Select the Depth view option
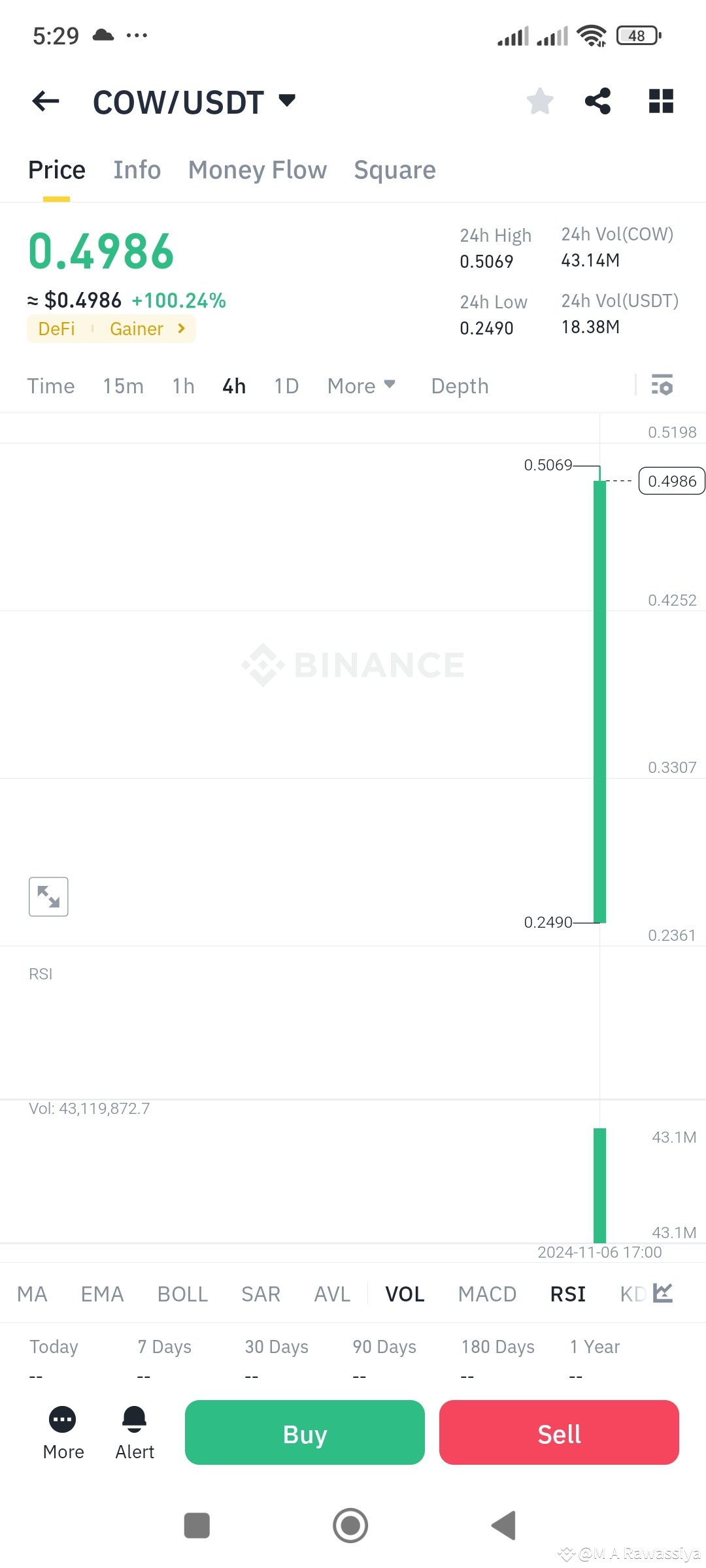 pyautogui.click(x=460, y=385)
